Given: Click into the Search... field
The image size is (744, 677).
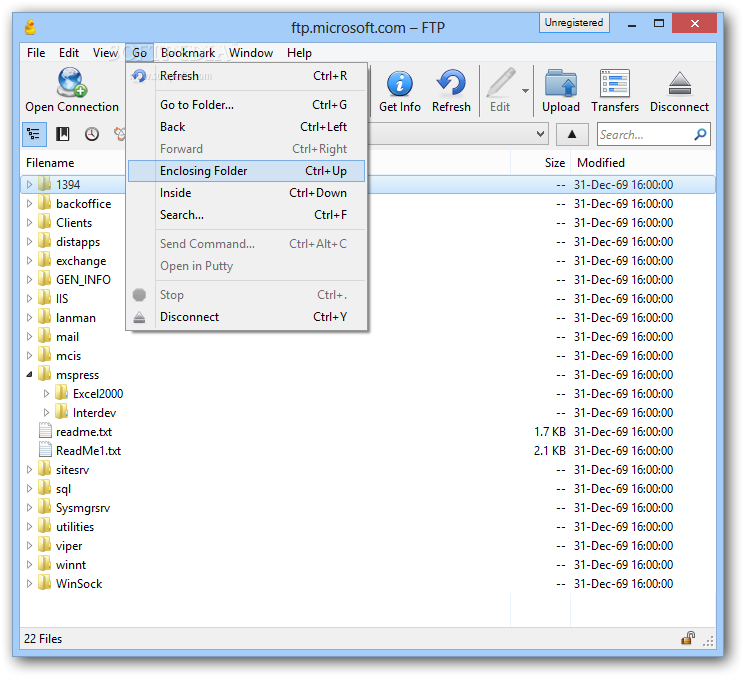Looking at the screenshot, I should pyautogui.click(x=645, y=135).
